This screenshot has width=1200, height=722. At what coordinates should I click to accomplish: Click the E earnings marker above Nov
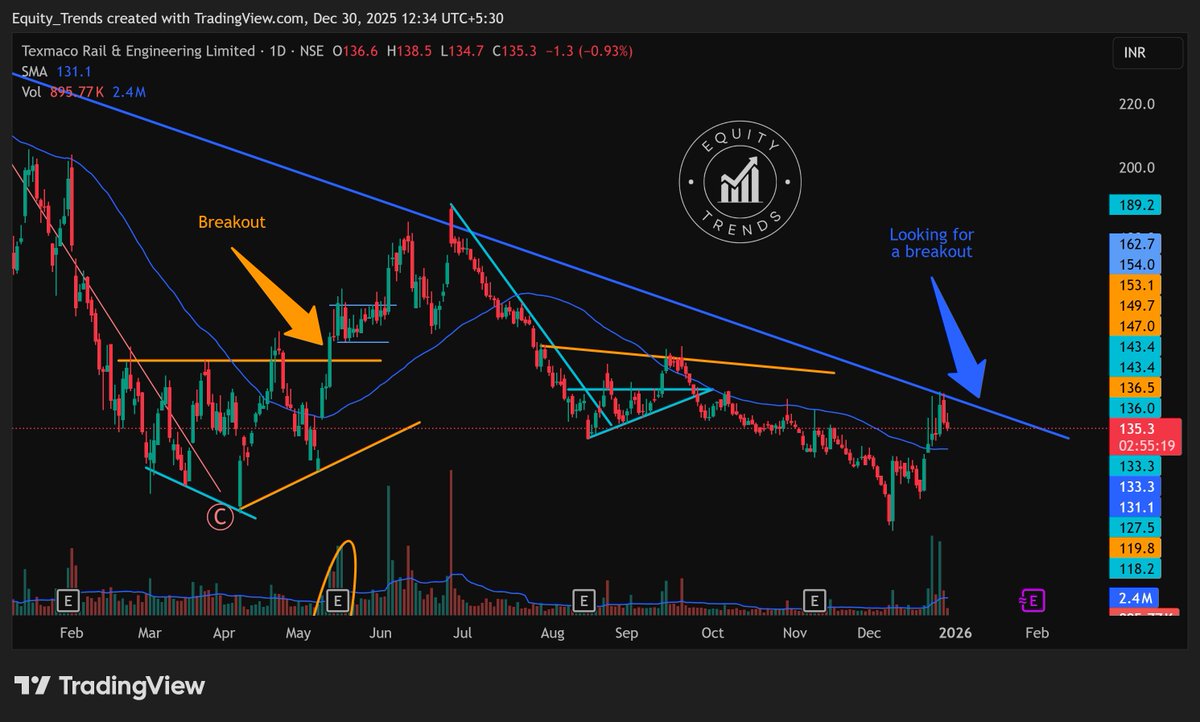[815, 600]
